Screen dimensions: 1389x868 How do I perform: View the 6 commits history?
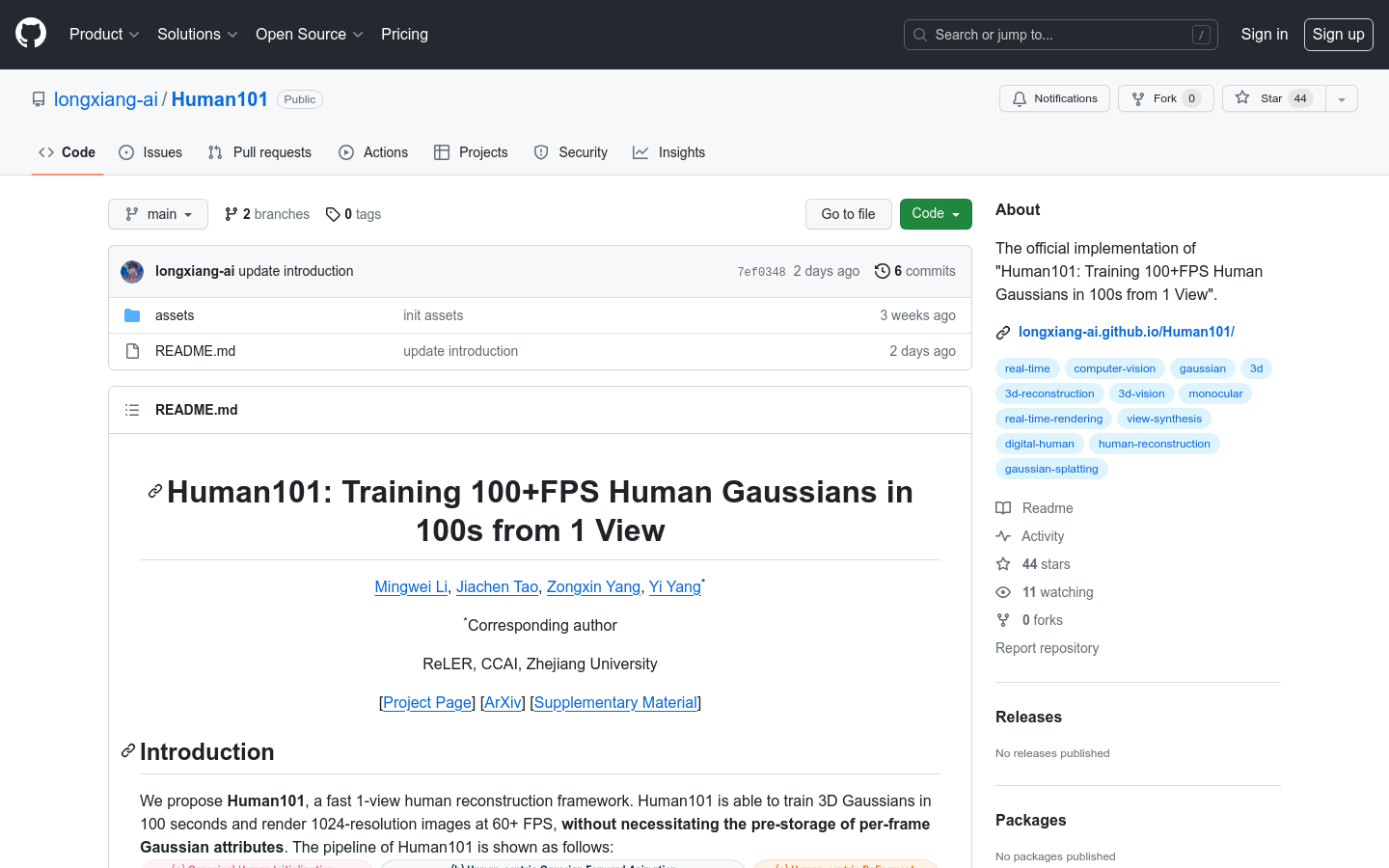(915, 271)
